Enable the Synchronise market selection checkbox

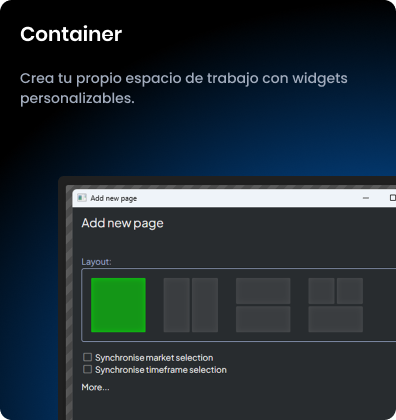[87, 357]
